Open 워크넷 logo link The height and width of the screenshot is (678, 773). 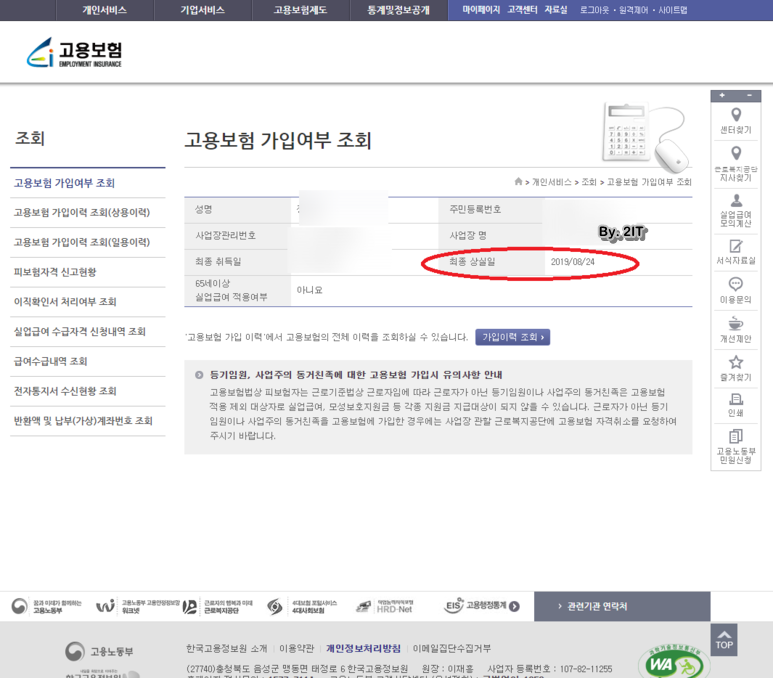pos(138,607)
